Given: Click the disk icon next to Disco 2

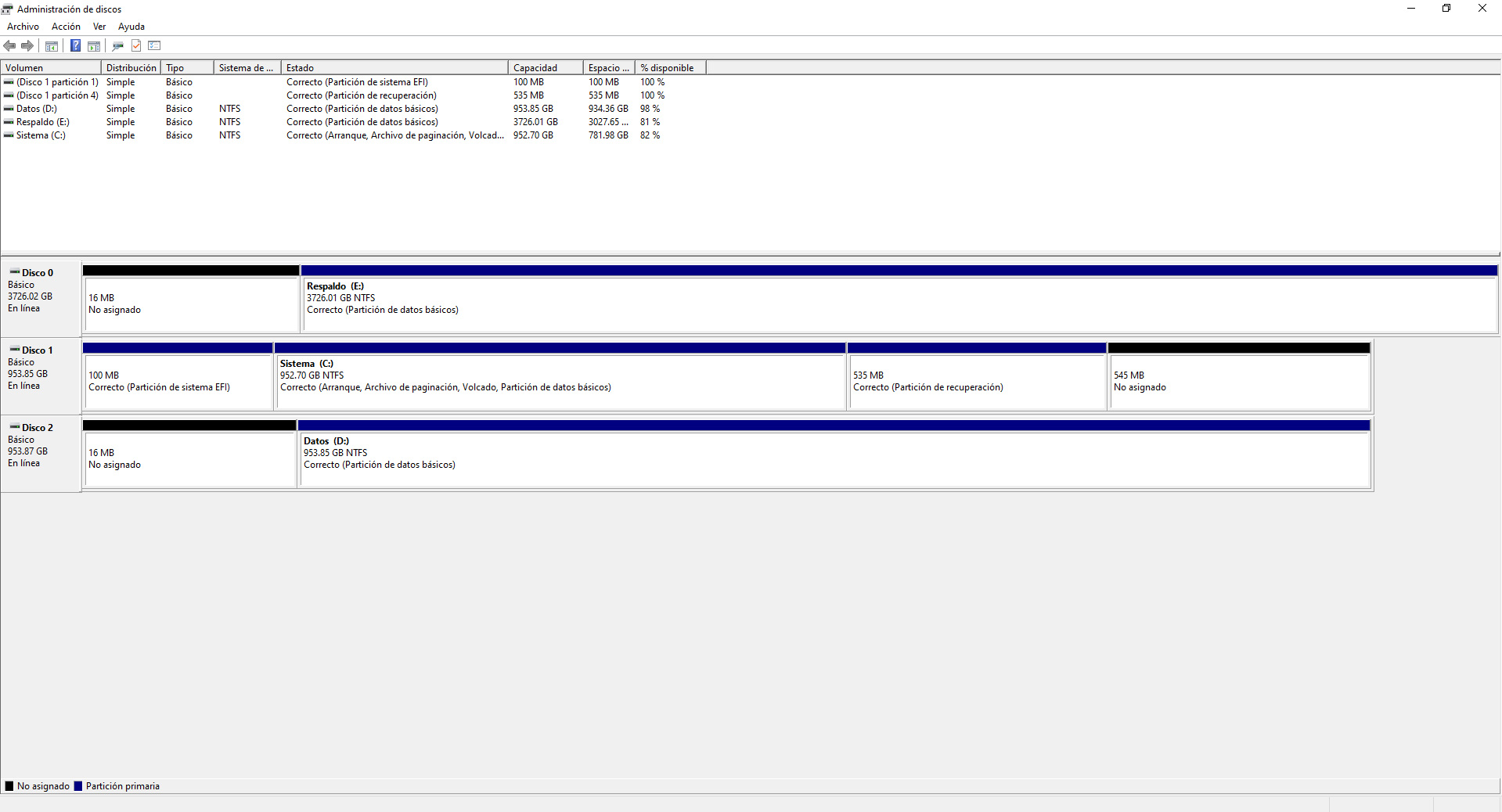Looking at the screenshot, I should [x=15, y=427].
